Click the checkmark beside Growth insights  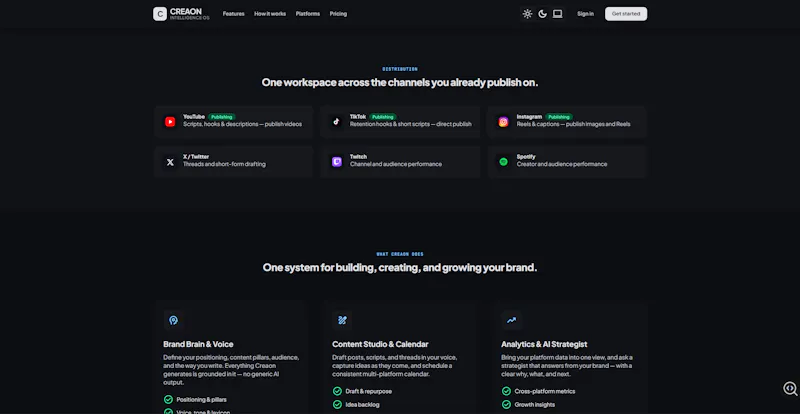506,404
